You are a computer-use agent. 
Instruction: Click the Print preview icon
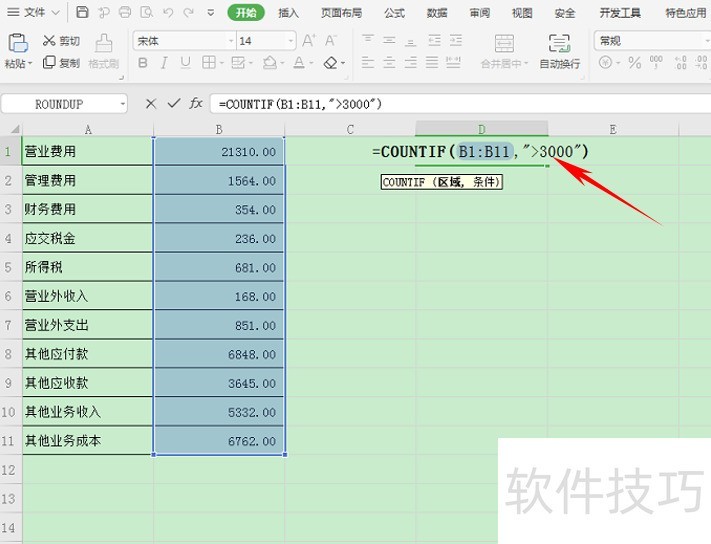pyautogui.click(x=146, y=12)
